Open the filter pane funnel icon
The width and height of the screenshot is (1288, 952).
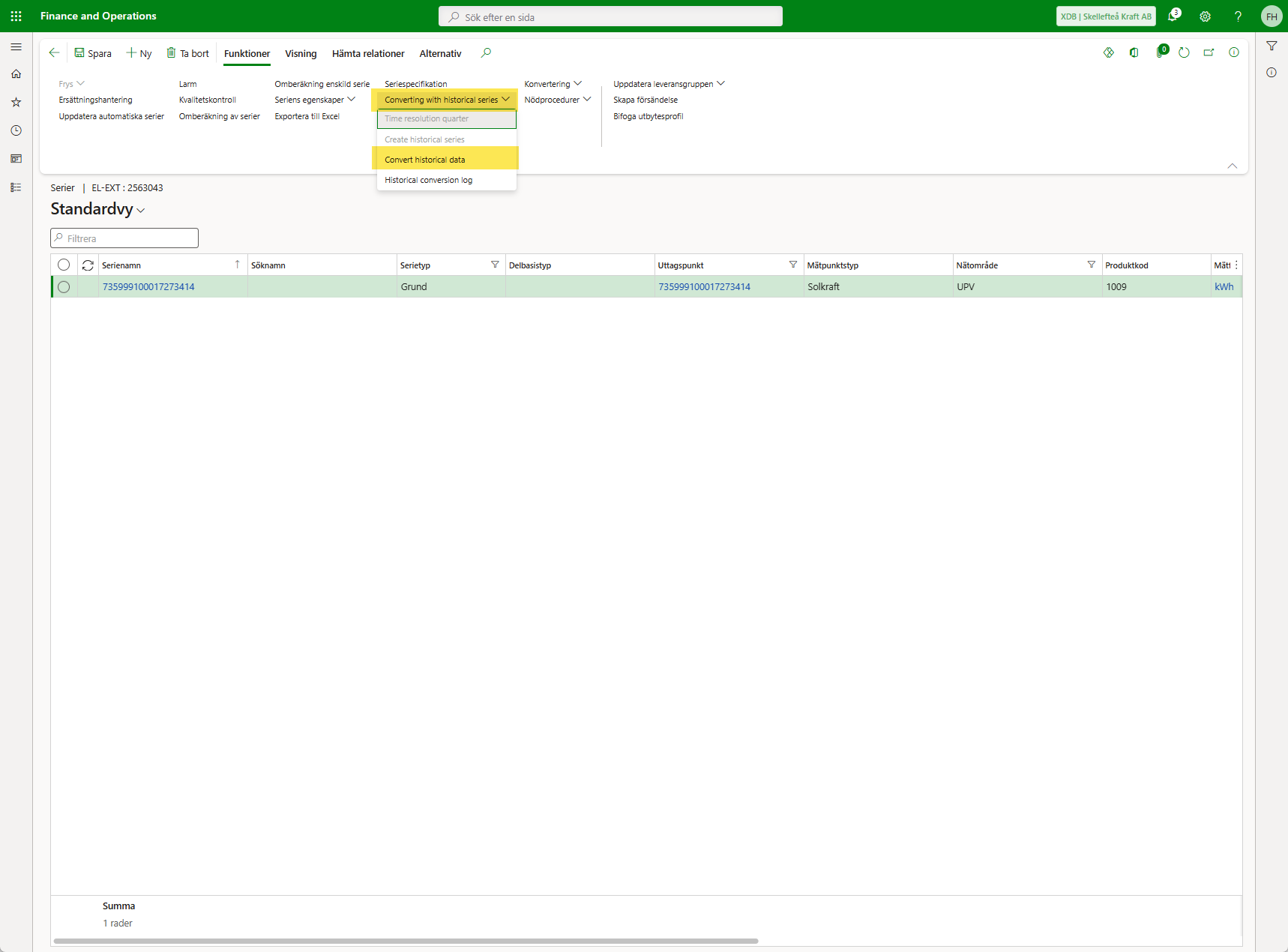tap(1272, 46)
